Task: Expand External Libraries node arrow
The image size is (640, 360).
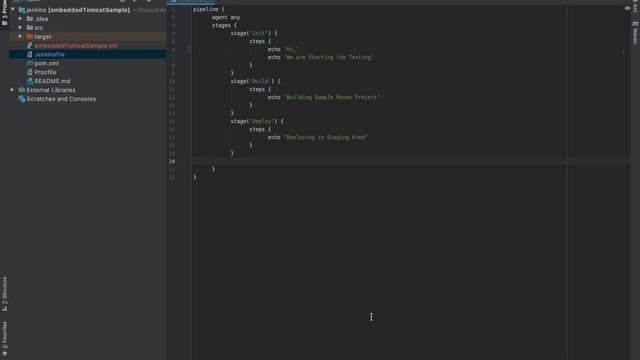Action: pos(13,90)
